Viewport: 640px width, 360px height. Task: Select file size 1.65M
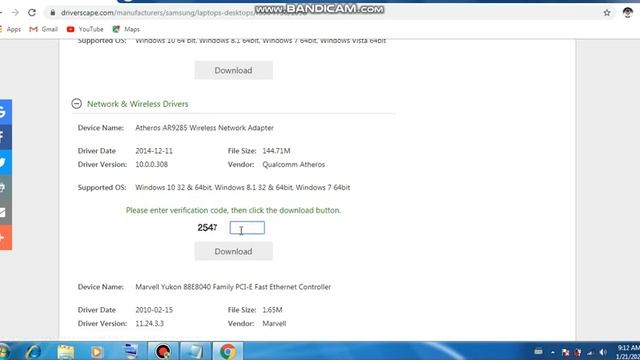(x=272, y=310)
